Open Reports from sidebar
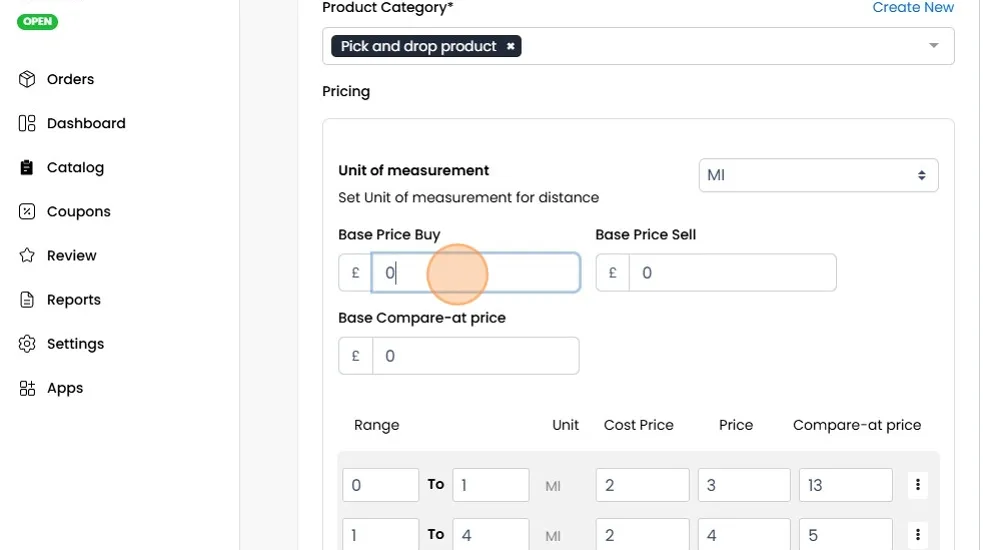Screen dimensions: 983x550 coord(73,300)
